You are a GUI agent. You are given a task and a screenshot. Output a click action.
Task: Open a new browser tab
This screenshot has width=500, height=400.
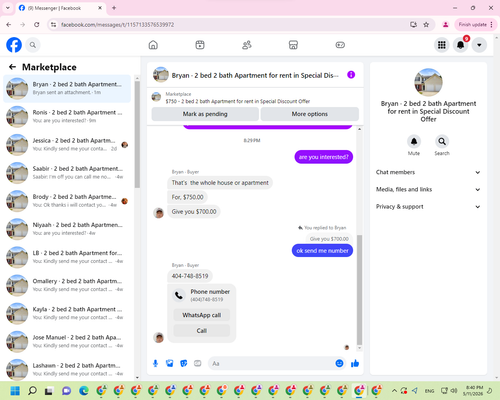coord(114,8)
